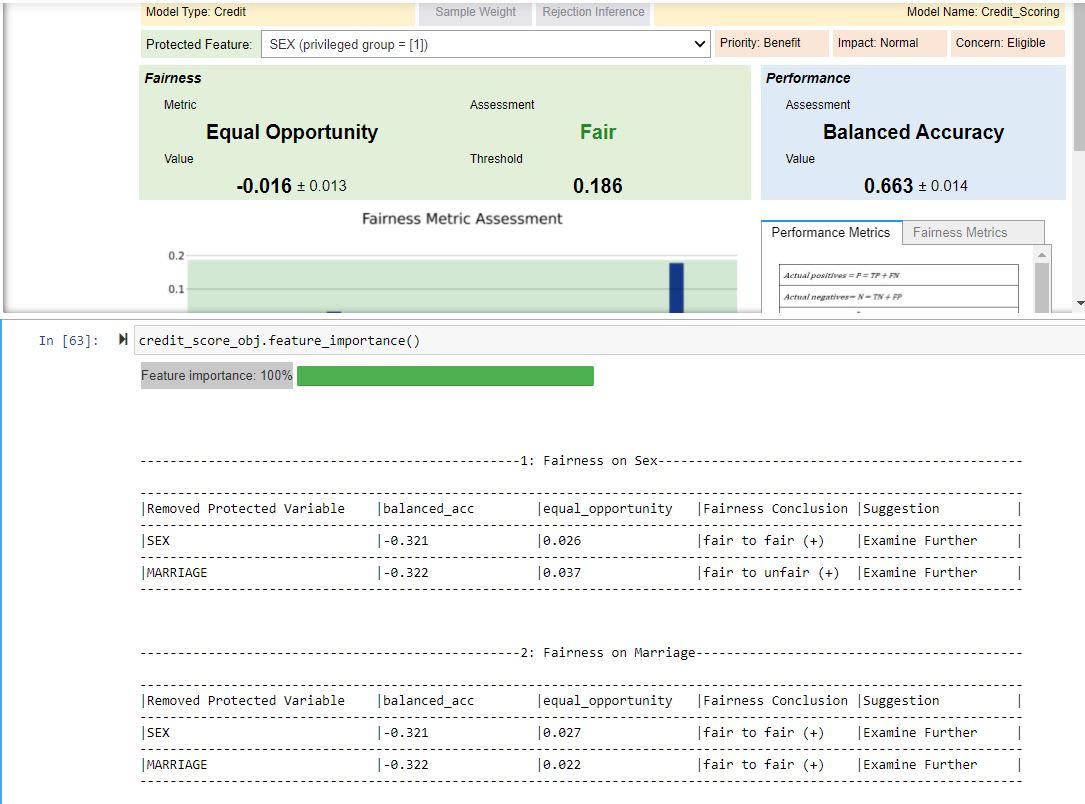
Task: Click the tall blue bar in fairness chart
Action: pos(676,288)
